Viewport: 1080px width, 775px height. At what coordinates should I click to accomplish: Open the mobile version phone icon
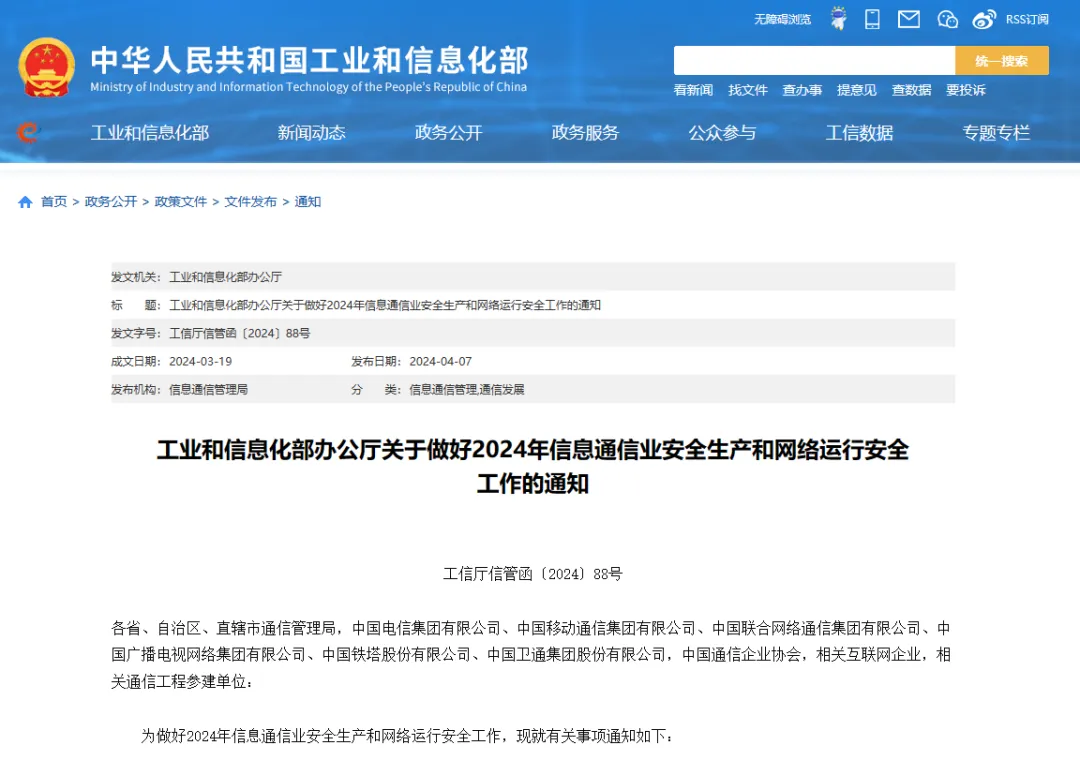pyautogui.click(x=872, y=19)
